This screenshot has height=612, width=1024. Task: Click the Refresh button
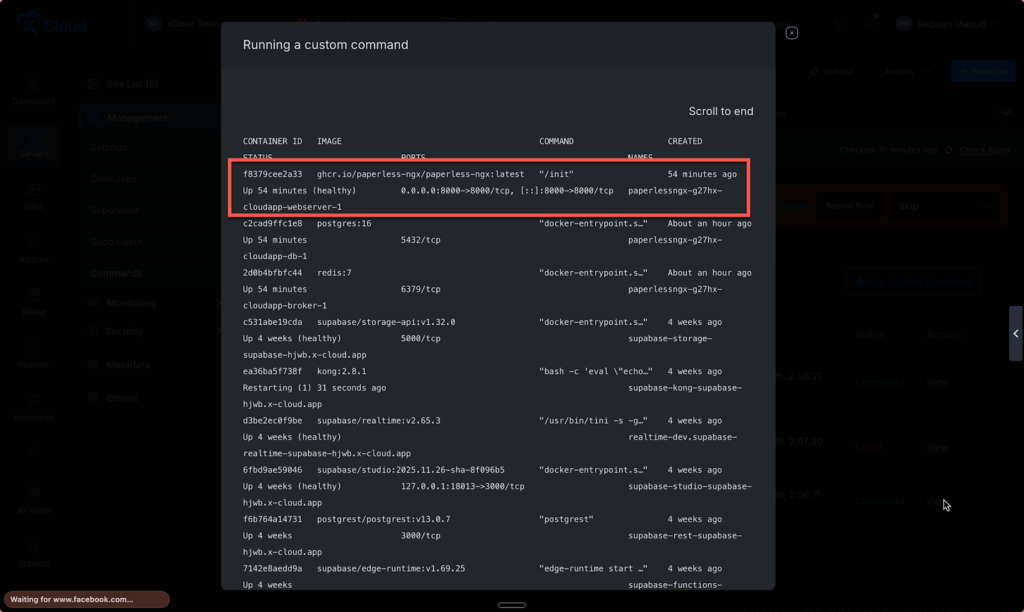coord(832,71)
